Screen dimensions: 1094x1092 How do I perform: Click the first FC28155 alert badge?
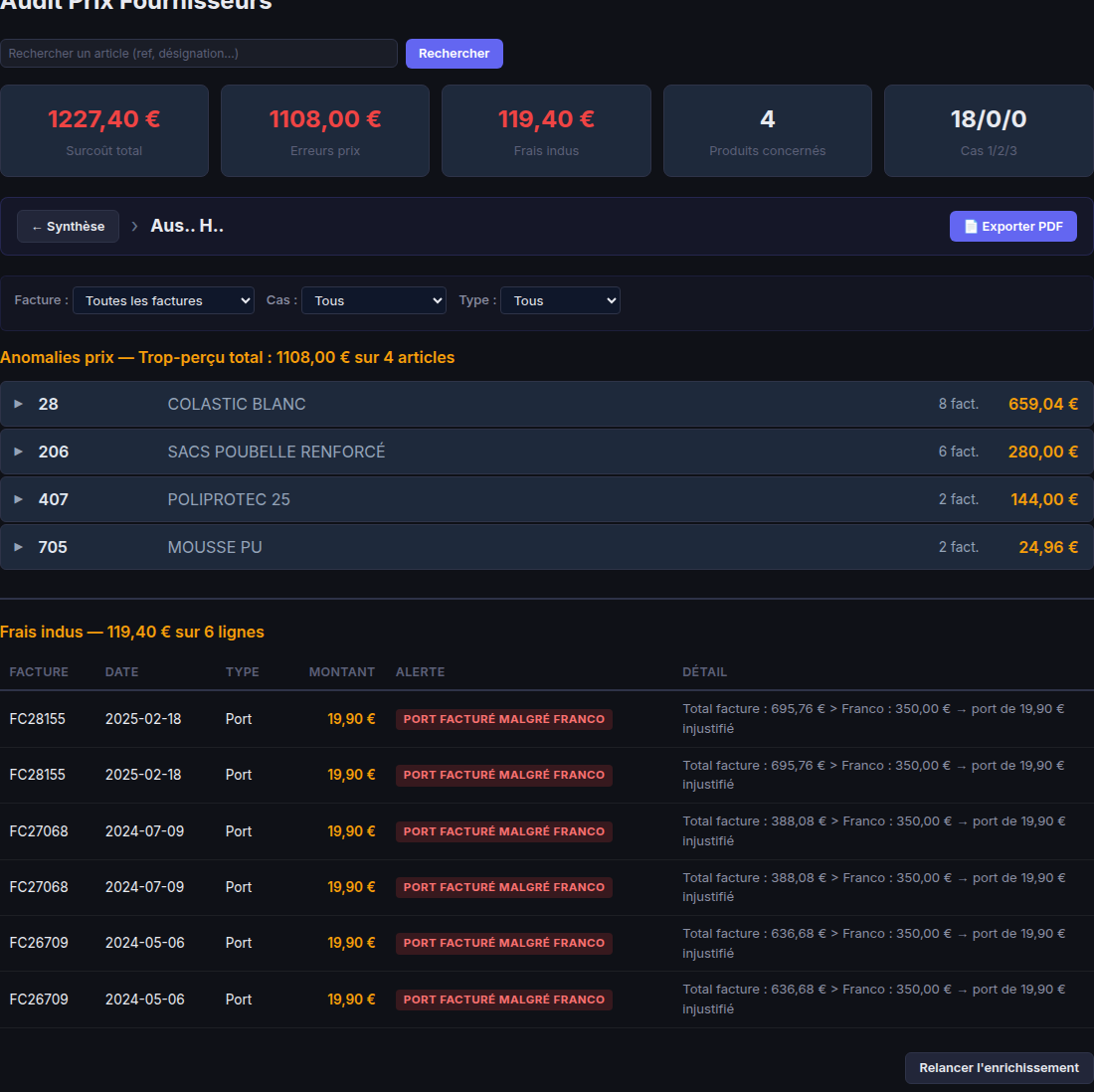[503, 719]
